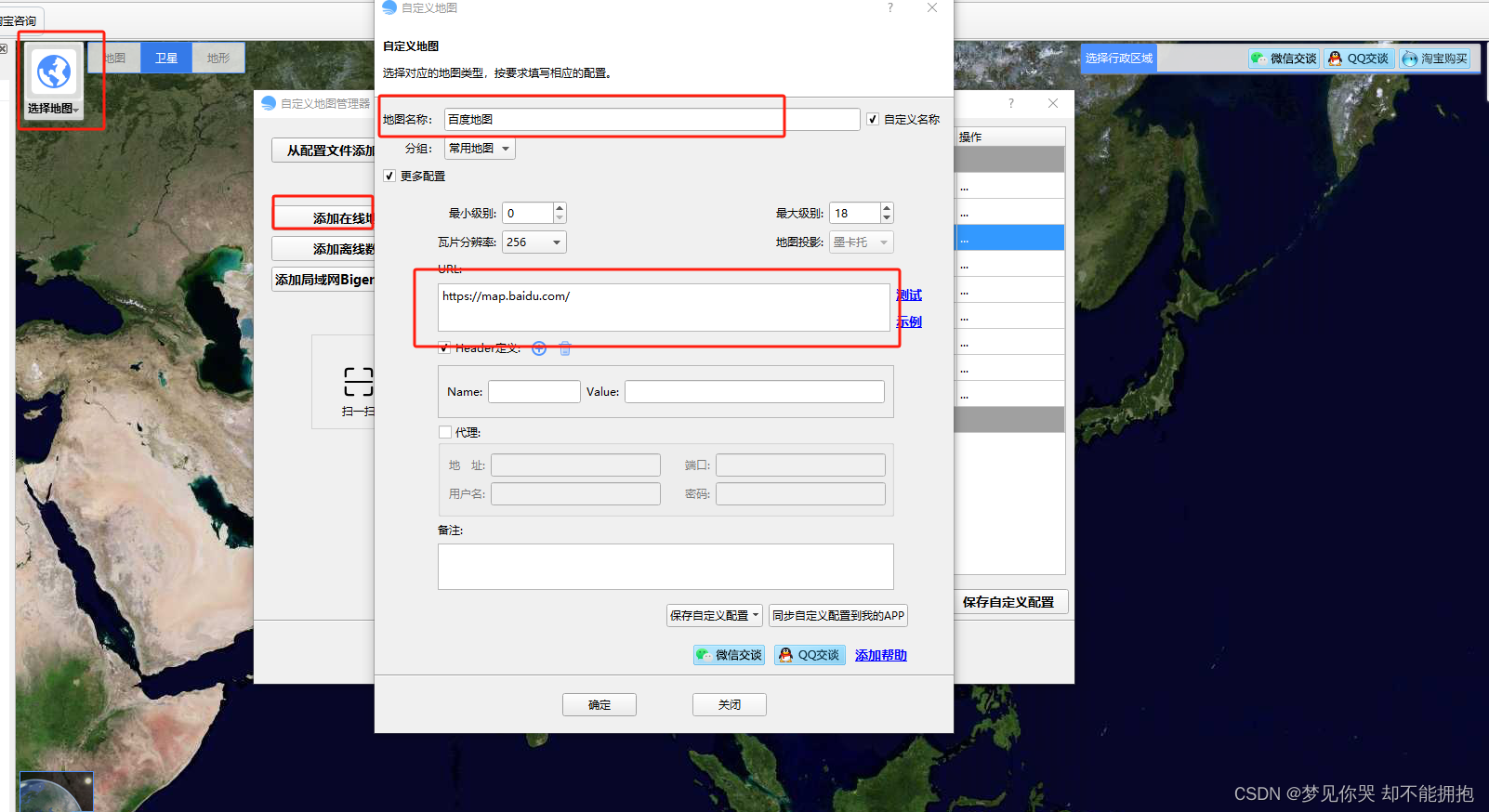
Task: Click the URL text field
Action: click(x=664, y=308)
